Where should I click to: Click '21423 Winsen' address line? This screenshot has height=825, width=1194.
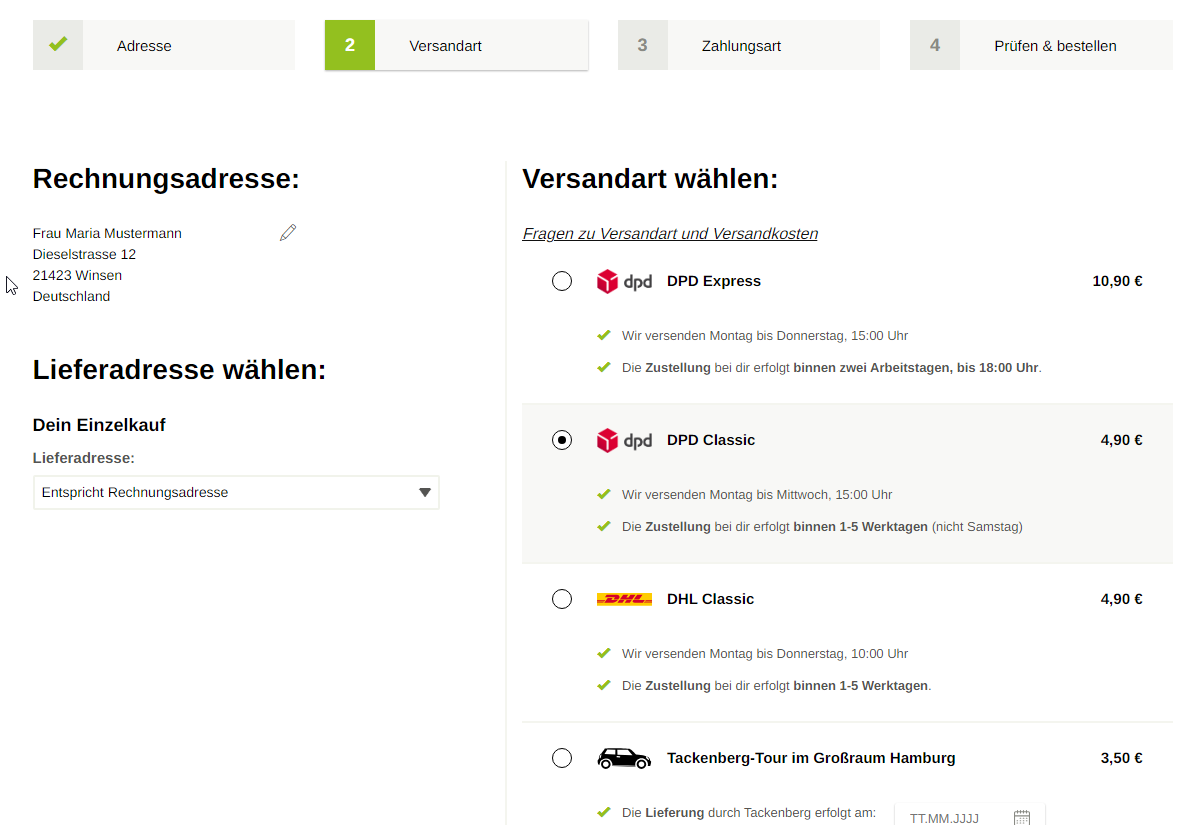77,275
